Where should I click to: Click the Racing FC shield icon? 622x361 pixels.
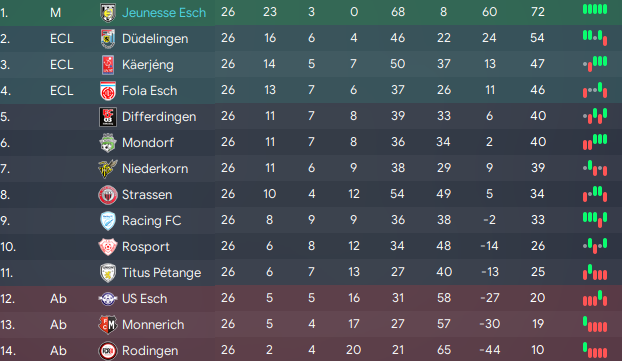coord(108,221)
